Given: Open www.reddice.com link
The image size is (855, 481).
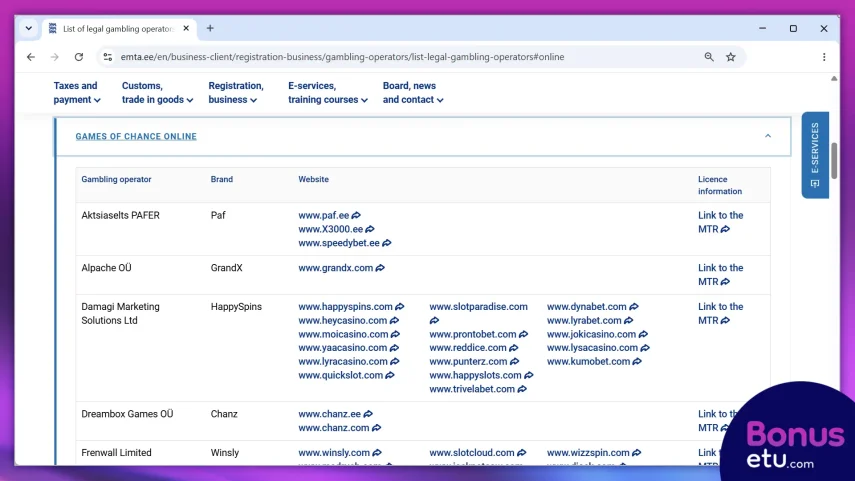Looking at the screenshot, I should (468, 347).
